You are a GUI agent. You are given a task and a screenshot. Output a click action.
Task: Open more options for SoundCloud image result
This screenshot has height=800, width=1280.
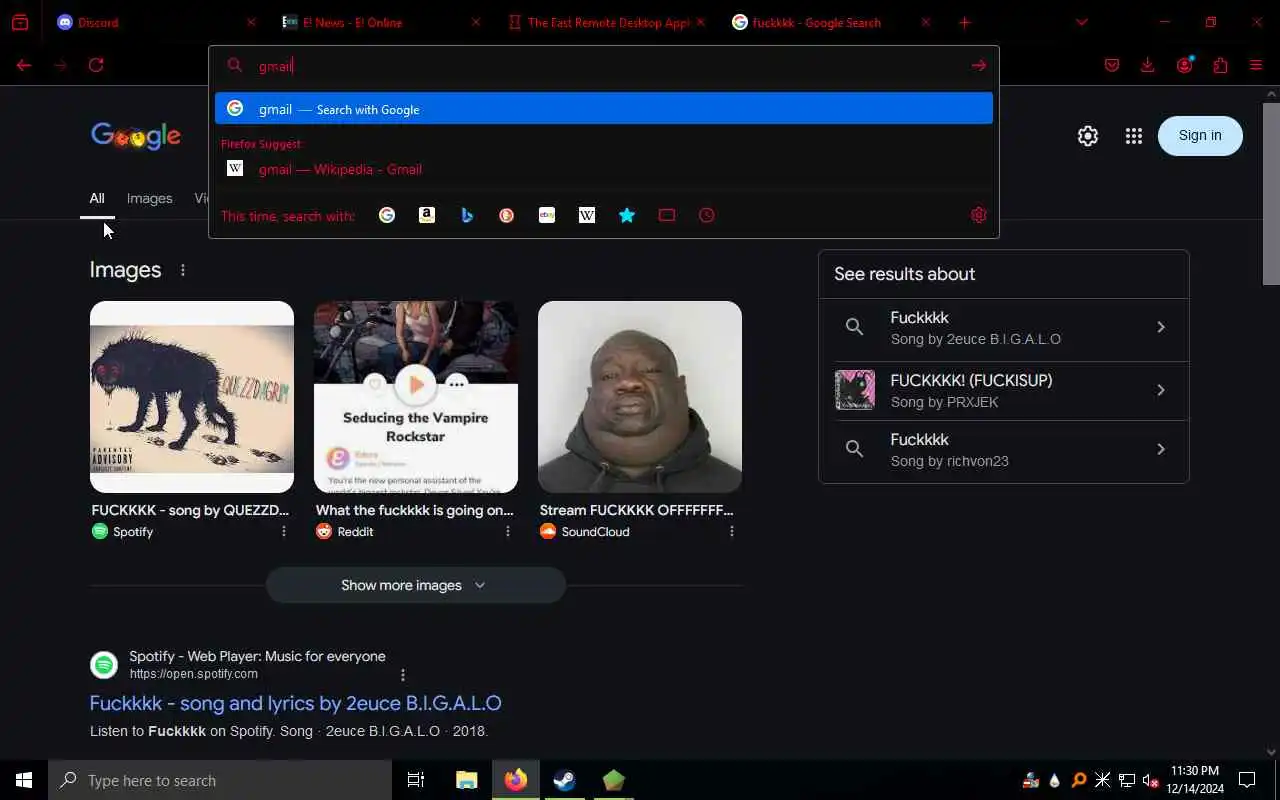[x=732, y=532]
